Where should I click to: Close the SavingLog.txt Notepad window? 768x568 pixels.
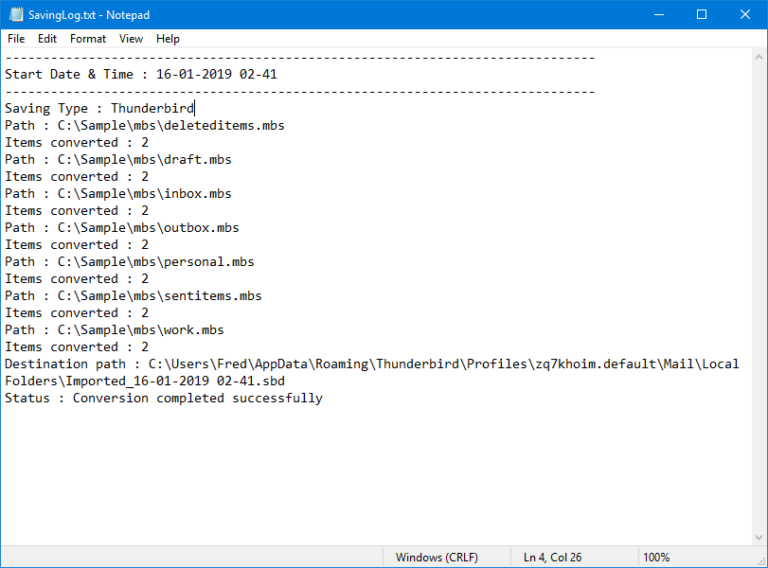click(745, 14)
